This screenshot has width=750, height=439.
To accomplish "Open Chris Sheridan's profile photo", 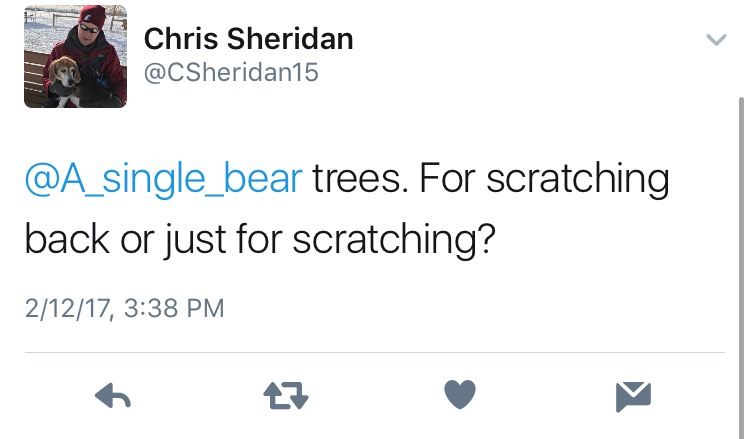I will [x=76, y=56].
